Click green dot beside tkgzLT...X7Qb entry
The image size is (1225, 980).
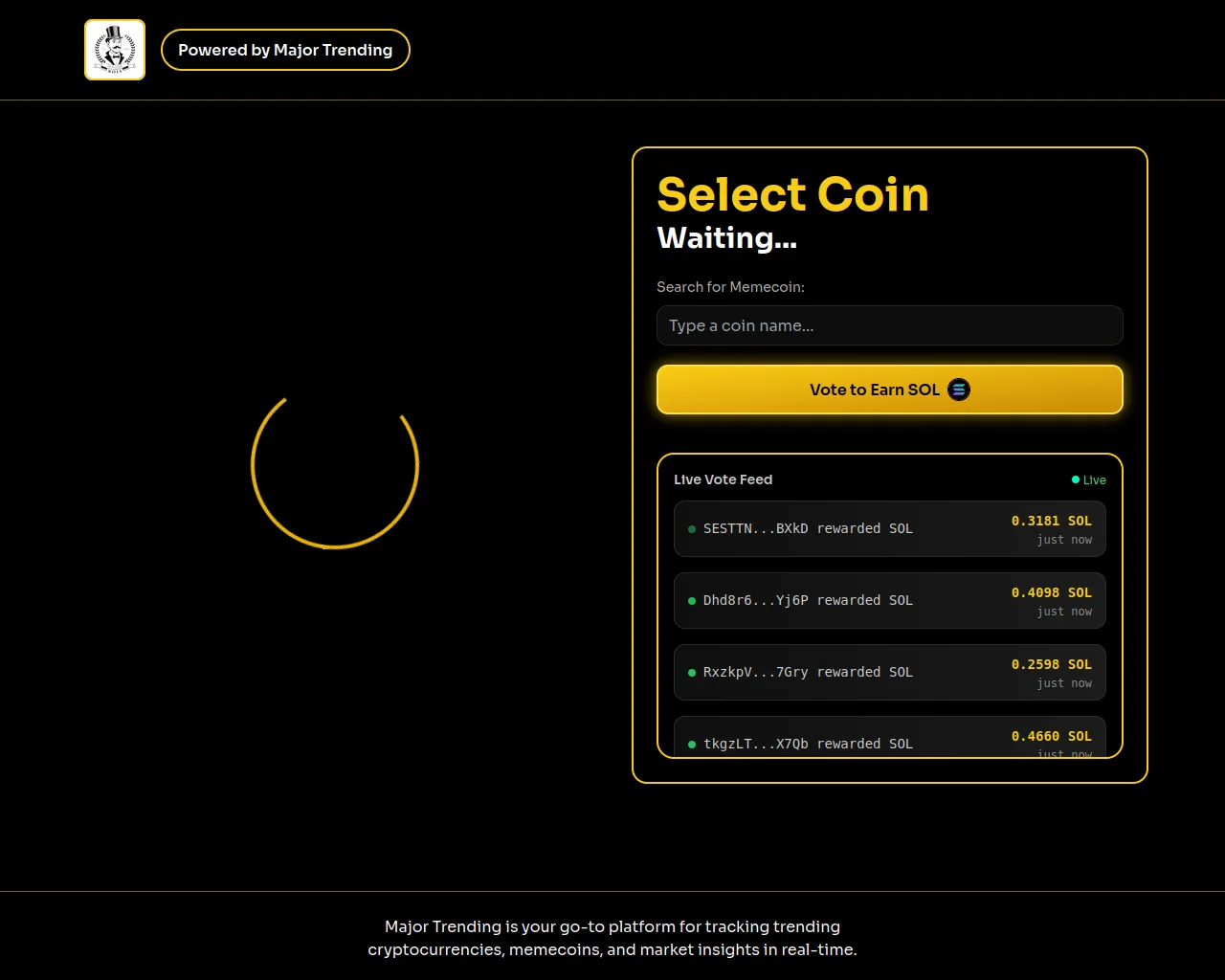[x=692, y=745]
